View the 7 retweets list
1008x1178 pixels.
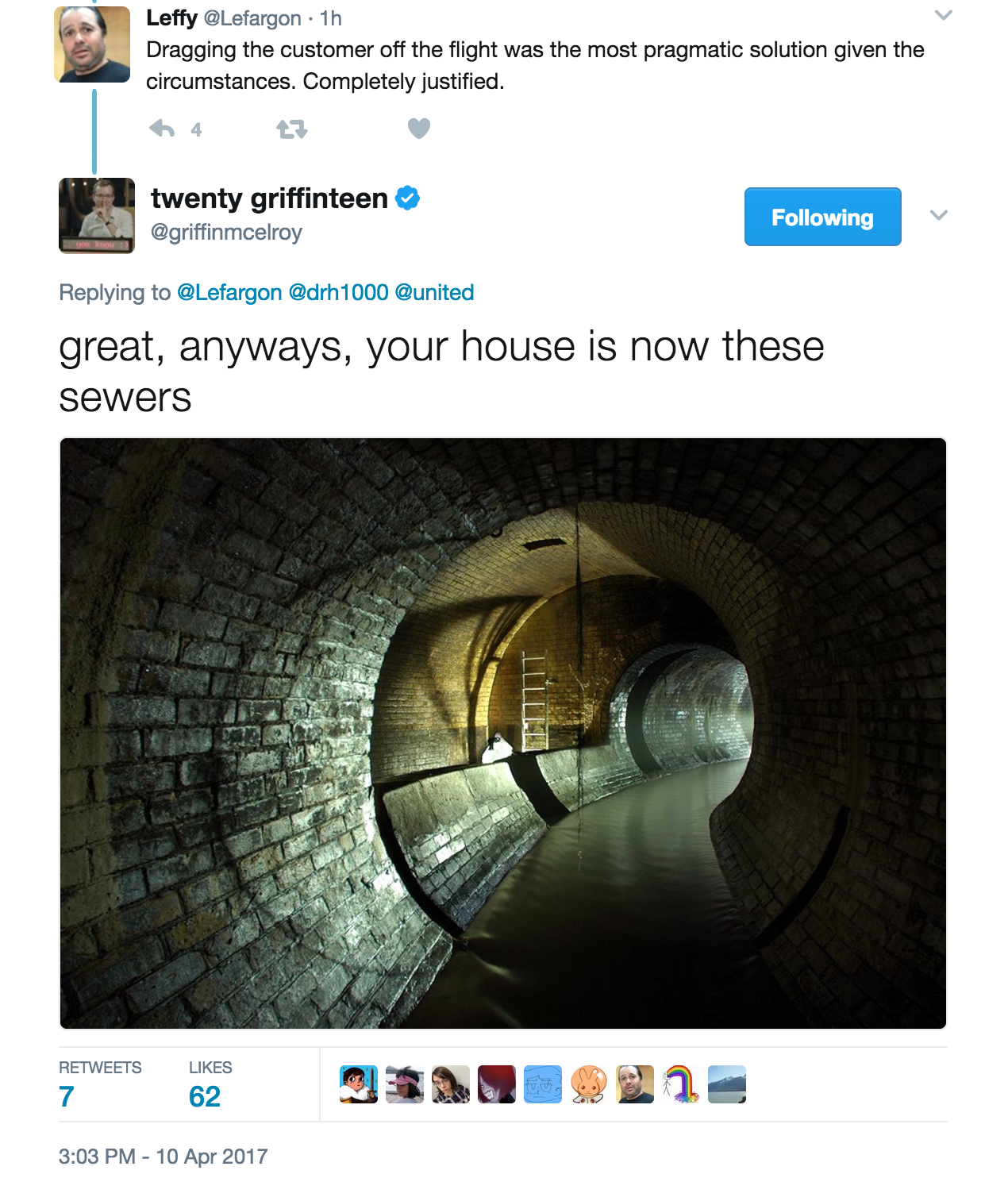pos(100,1084)
